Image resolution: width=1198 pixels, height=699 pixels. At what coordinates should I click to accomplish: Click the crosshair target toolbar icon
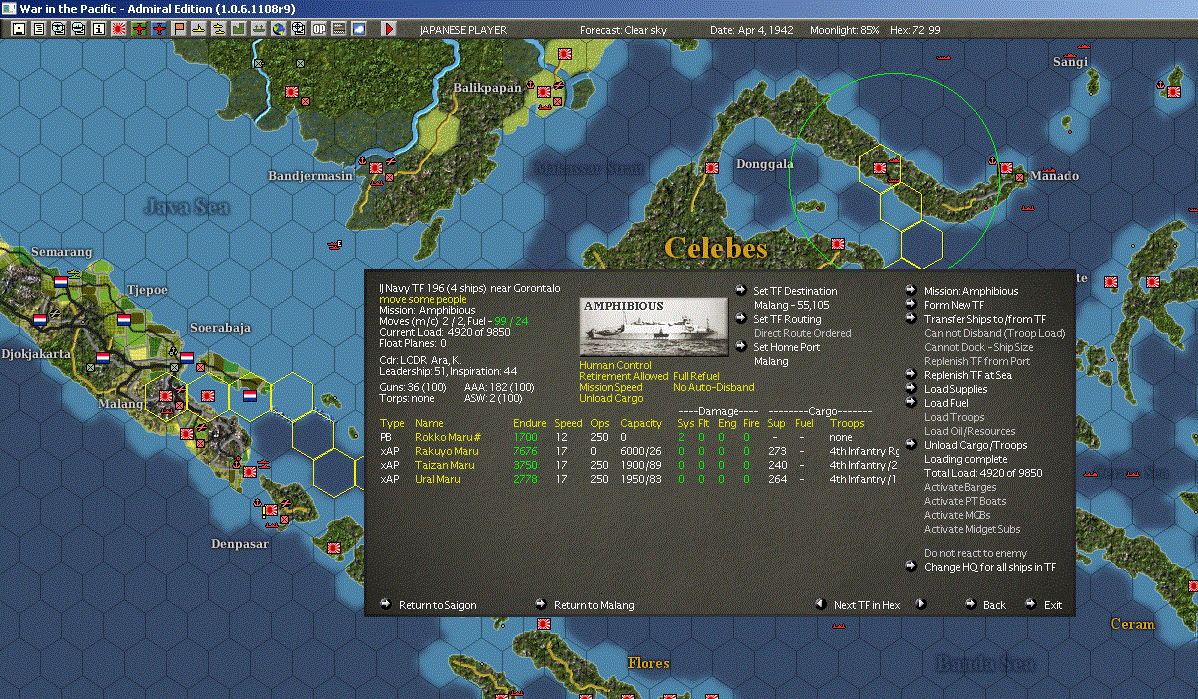299,29
